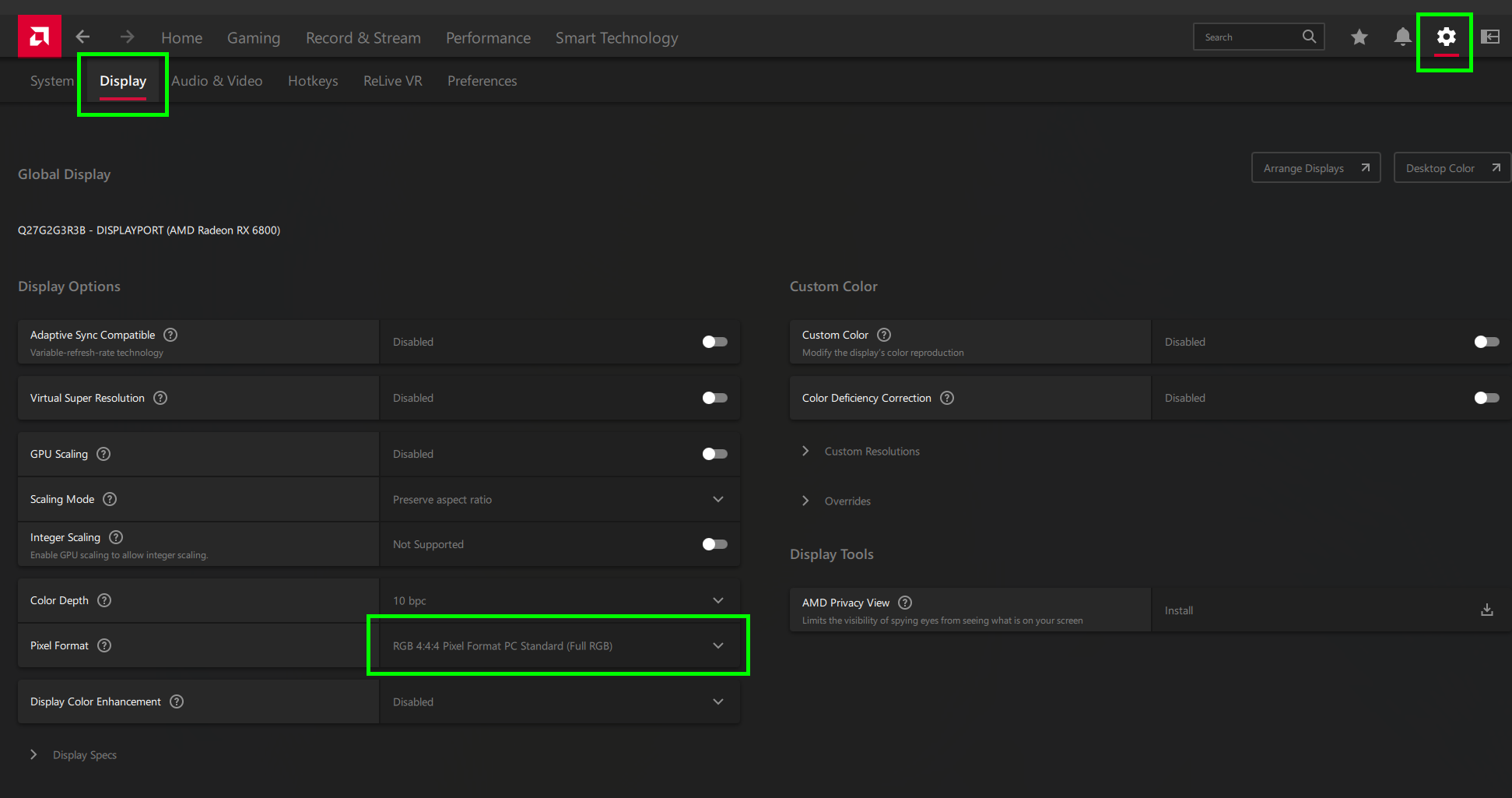Open Desktop Color button
The width and height of the screenshot is (1512, 798).
[1451, 168]
